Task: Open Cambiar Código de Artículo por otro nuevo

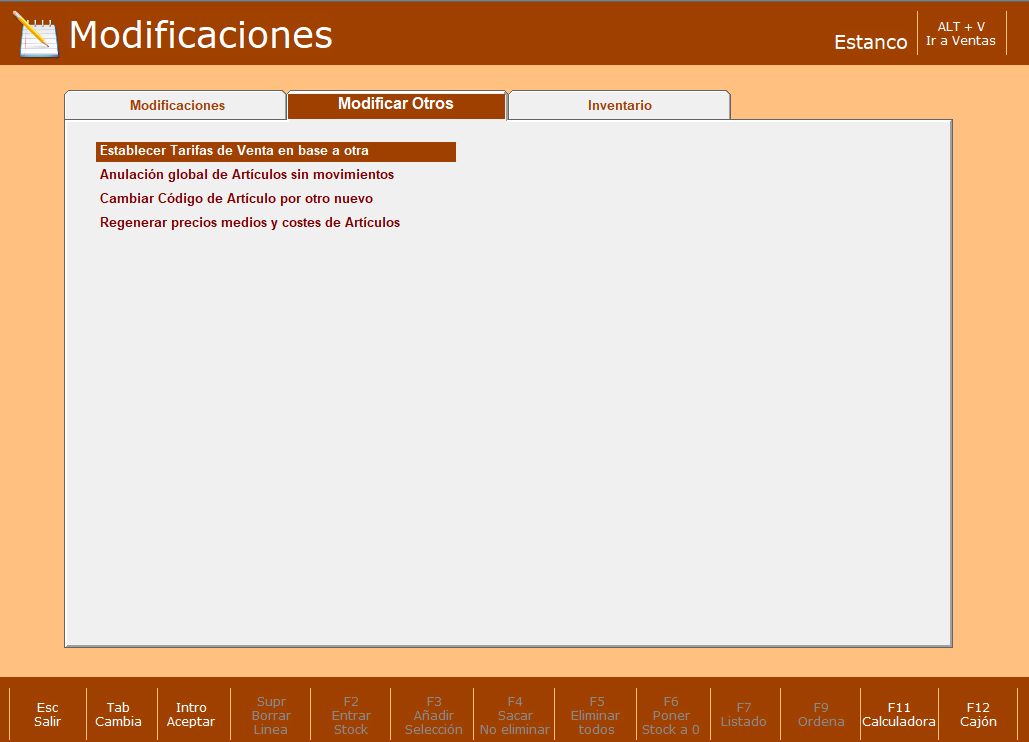Action: [236, 199]
